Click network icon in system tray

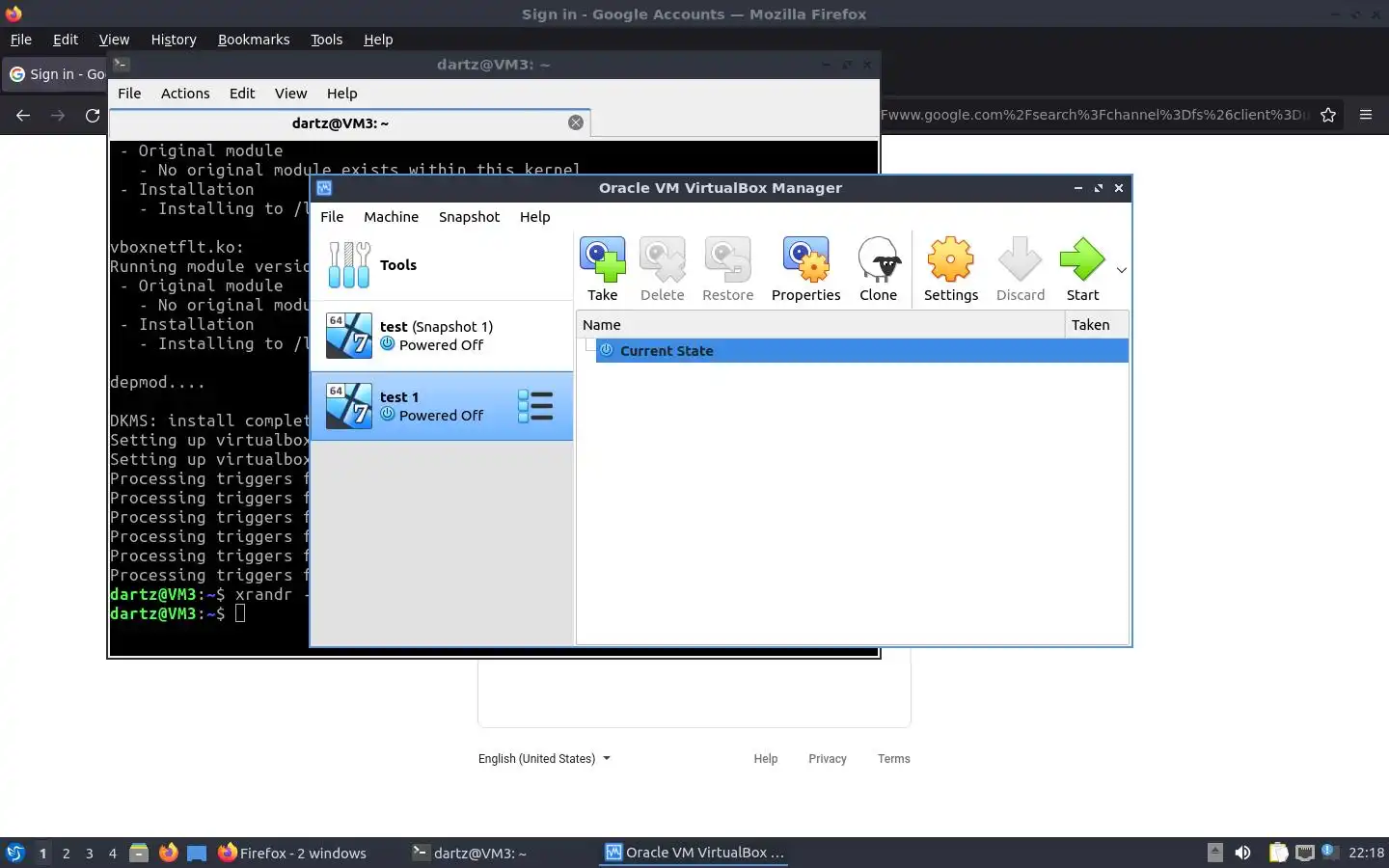coord(1305,853)
